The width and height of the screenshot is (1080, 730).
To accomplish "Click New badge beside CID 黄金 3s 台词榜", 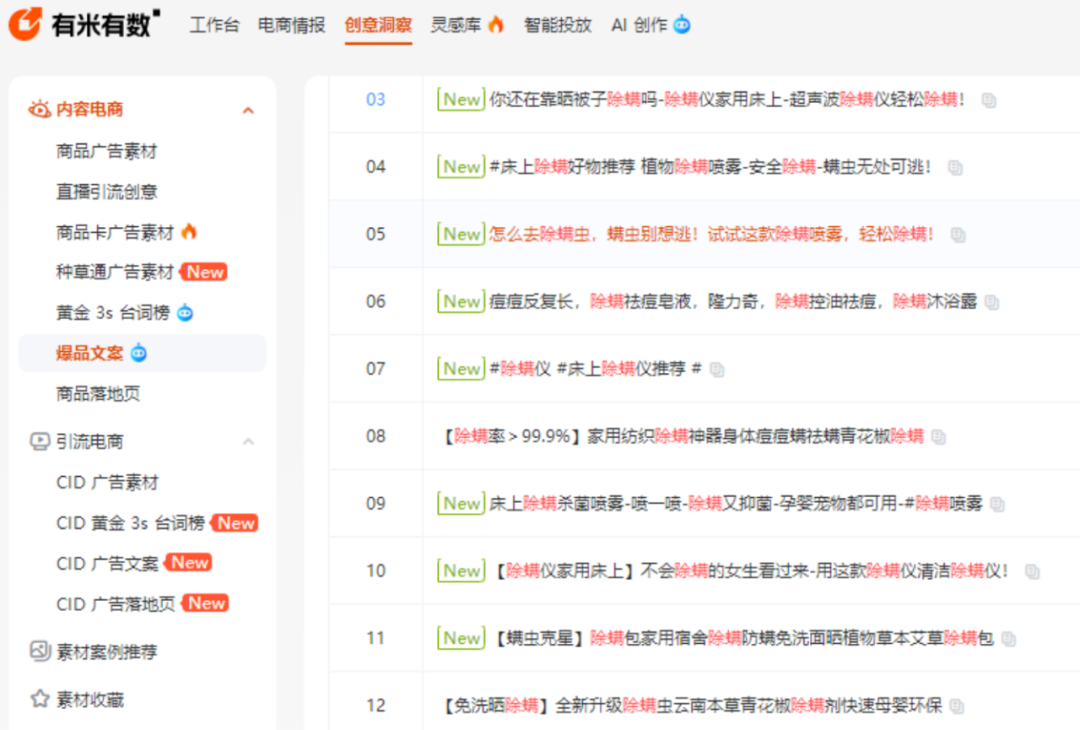I will (x=236, y=523).
